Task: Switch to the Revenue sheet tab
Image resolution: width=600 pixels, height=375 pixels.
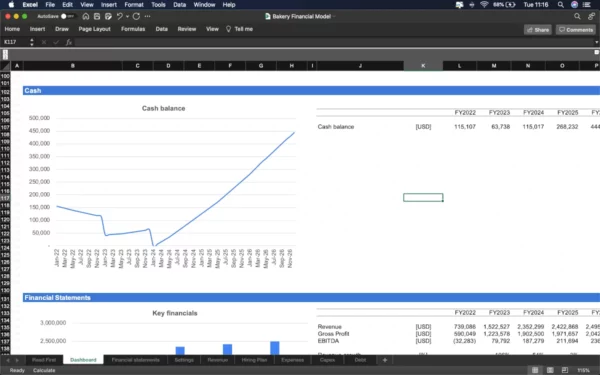Action: (x=217, y=360)
